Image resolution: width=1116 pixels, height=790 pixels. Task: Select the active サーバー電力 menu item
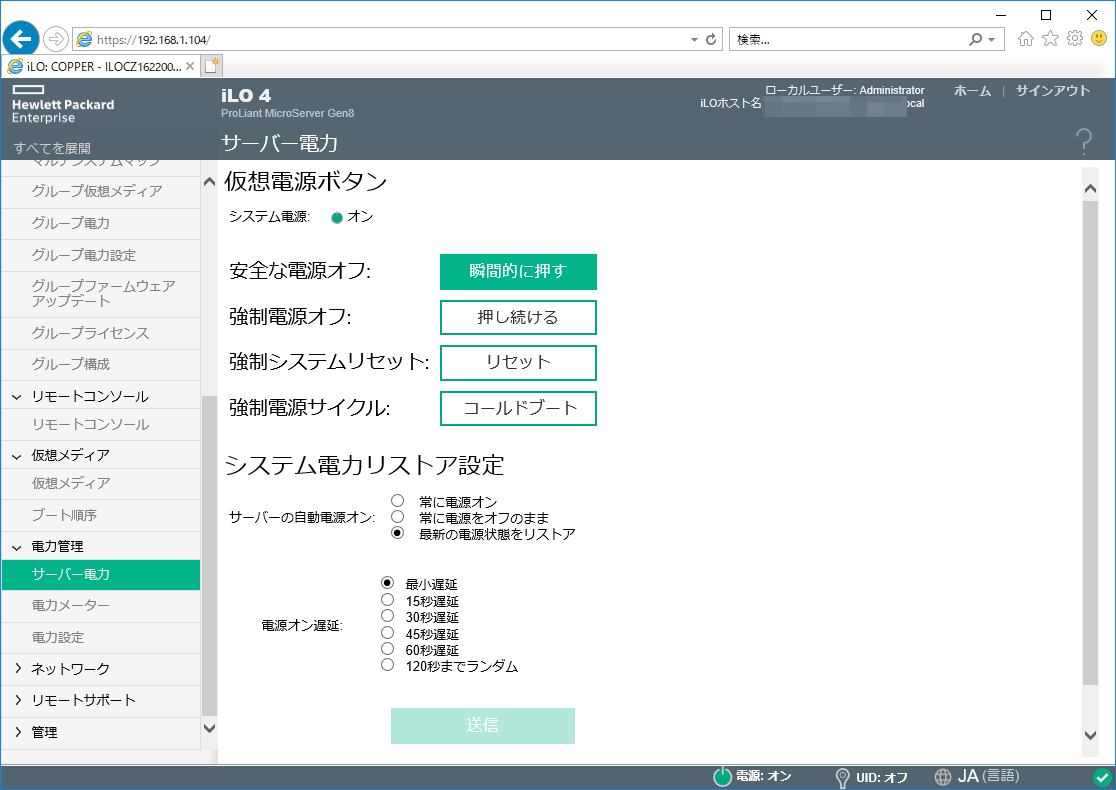101,575
